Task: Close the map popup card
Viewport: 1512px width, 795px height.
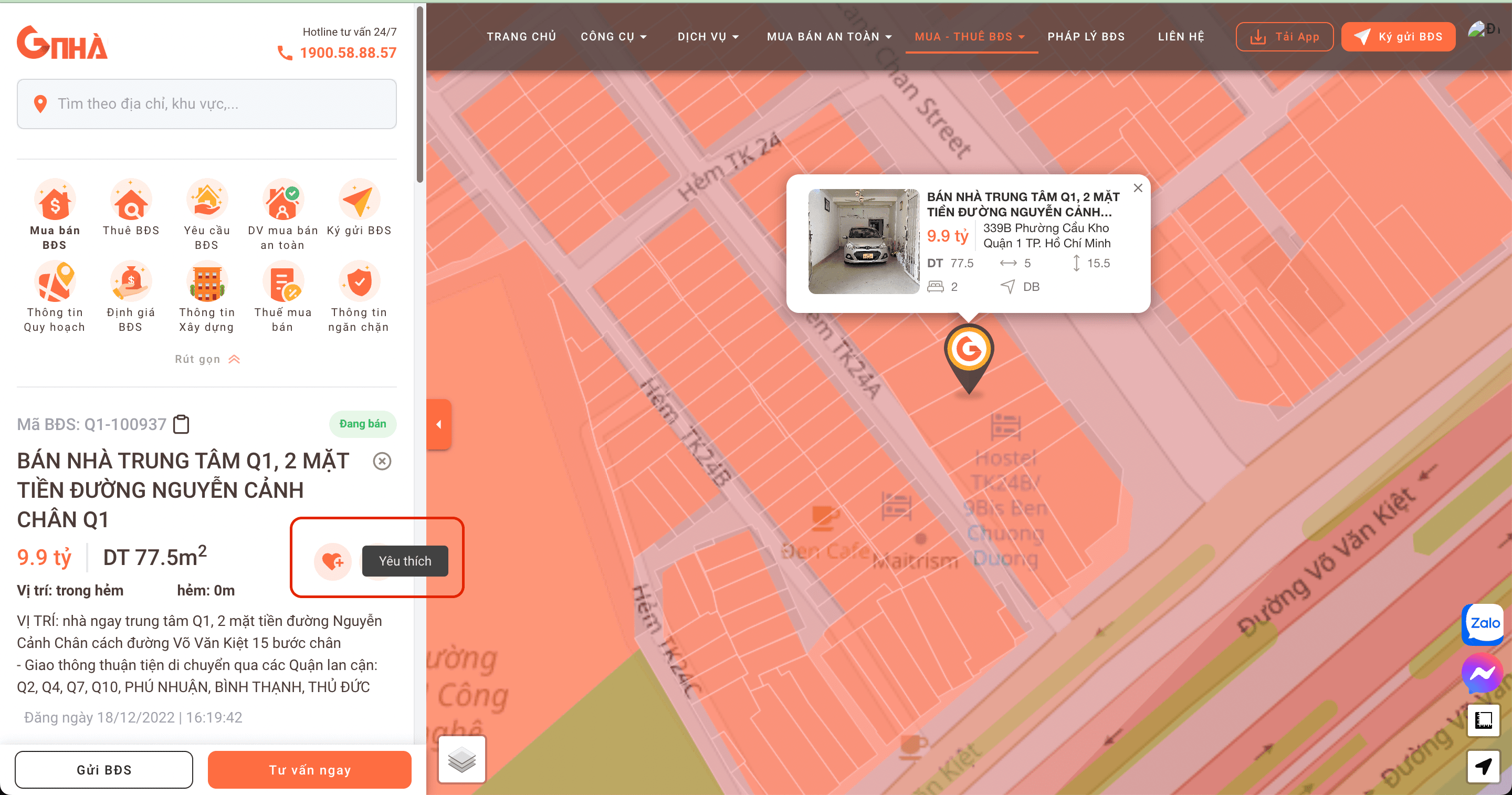Action: tap(1138, 188)
